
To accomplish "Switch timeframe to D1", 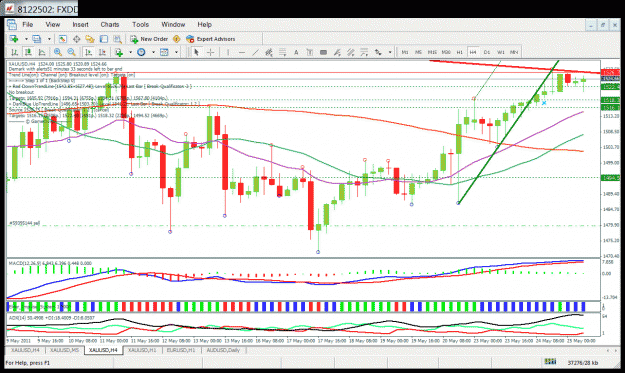I will click(x=487, y=52).
